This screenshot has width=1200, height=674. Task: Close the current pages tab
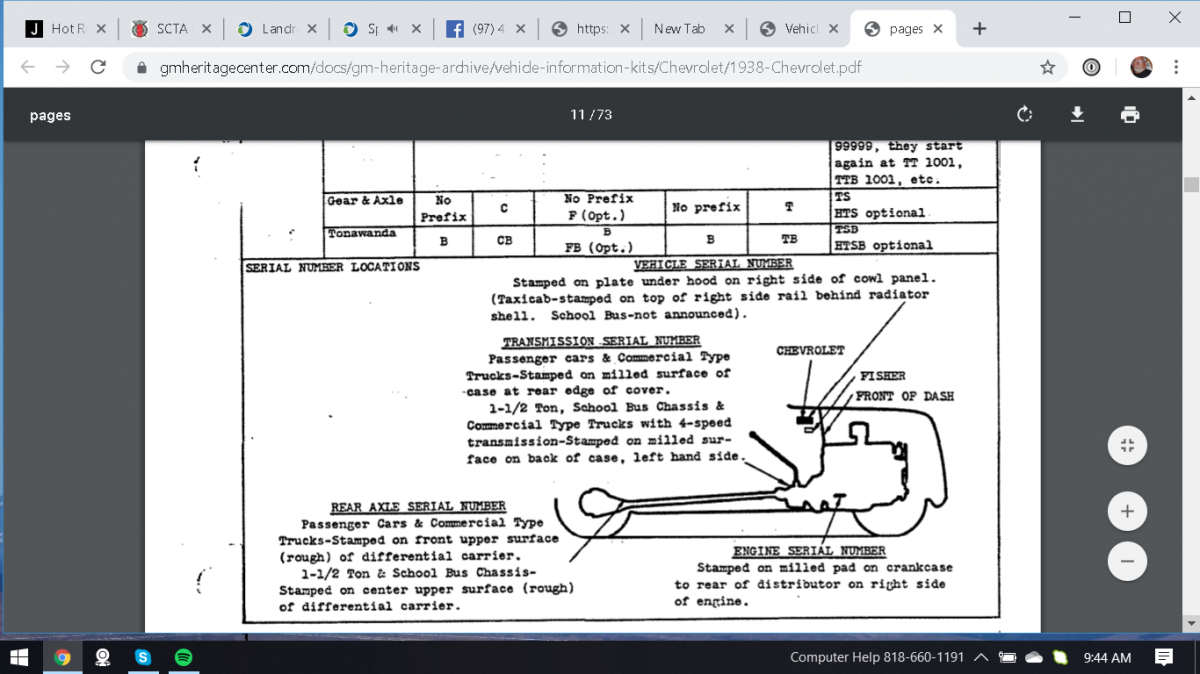click(x=937, y=29)
